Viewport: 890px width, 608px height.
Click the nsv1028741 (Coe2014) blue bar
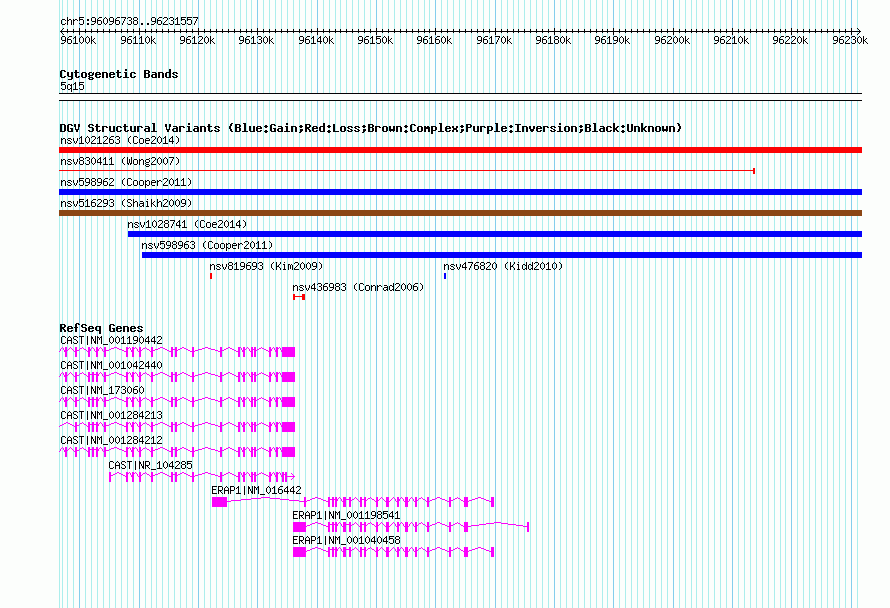point(495,234)
